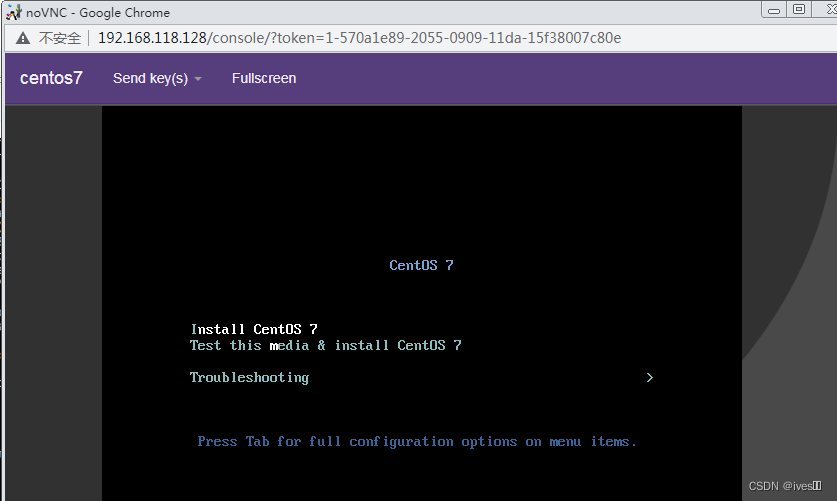Click the CentOS 7 boot screen heading
The height and width of the screenshot is (501, 837).
tap(421, 265)
